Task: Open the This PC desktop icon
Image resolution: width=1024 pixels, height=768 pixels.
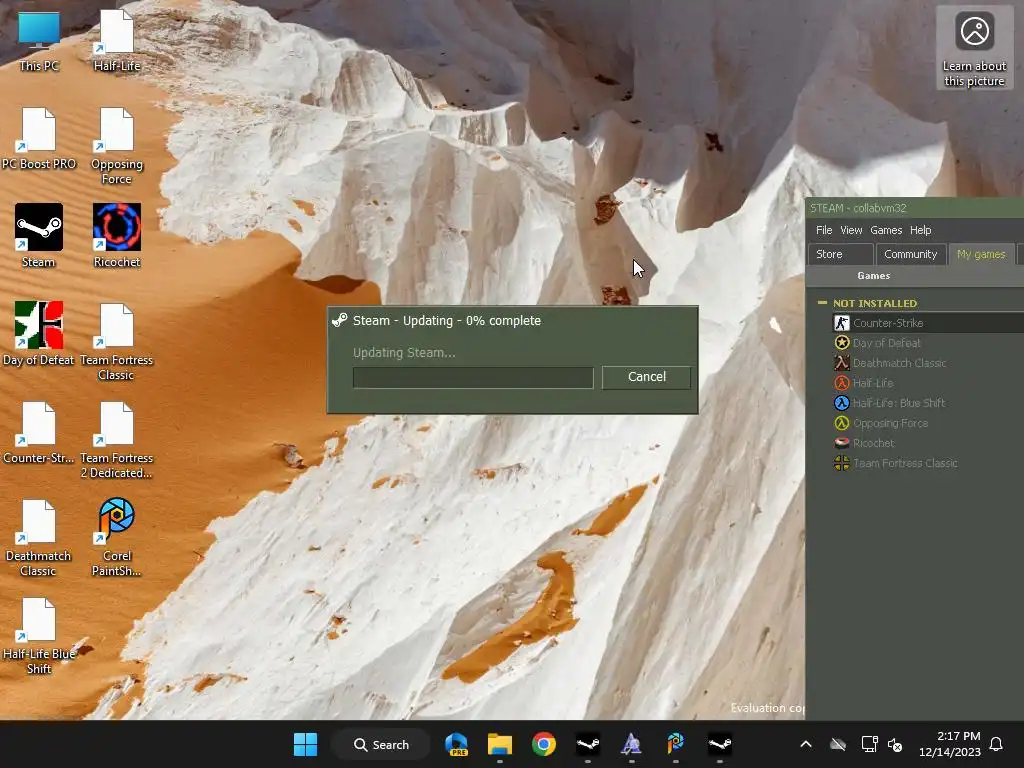Action: click(39, 40)
